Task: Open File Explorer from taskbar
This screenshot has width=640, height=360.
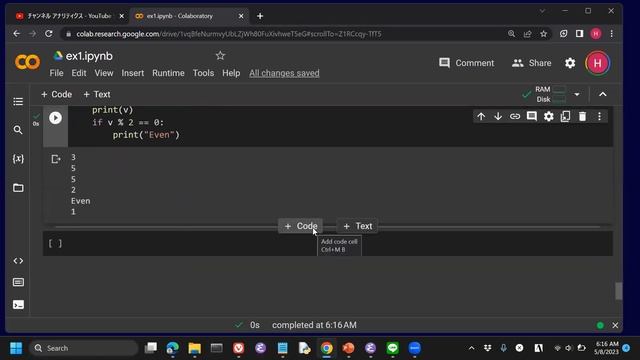Action: pos(194,348)
